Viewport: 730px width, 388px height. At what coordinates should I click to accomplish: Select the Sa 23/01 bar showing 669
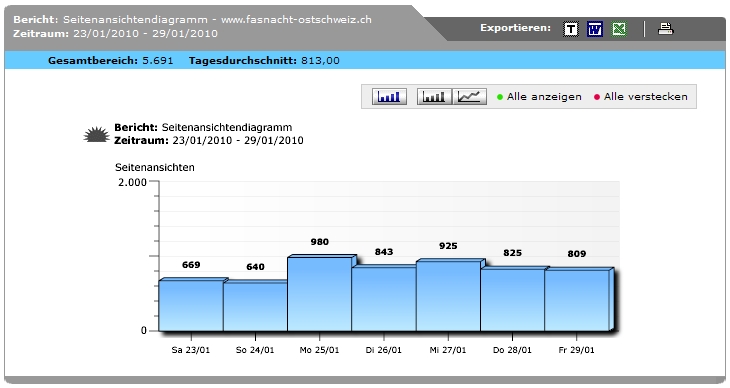coord(191,305)
